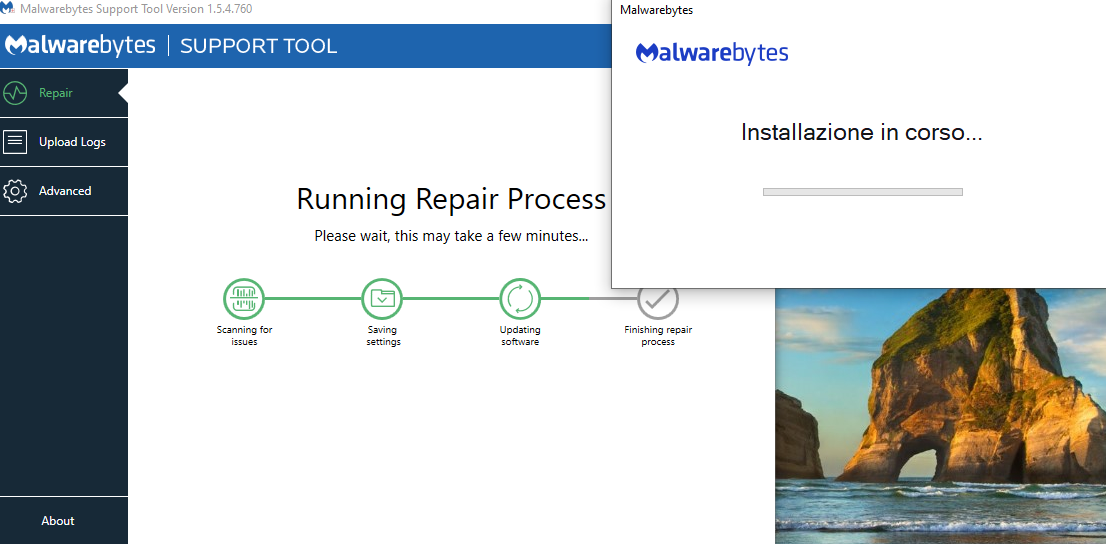Viewport: 1106px width, 544px height.
Task: Click the Repair heartbeat icon in sidebar
Action: coord(15,92)
